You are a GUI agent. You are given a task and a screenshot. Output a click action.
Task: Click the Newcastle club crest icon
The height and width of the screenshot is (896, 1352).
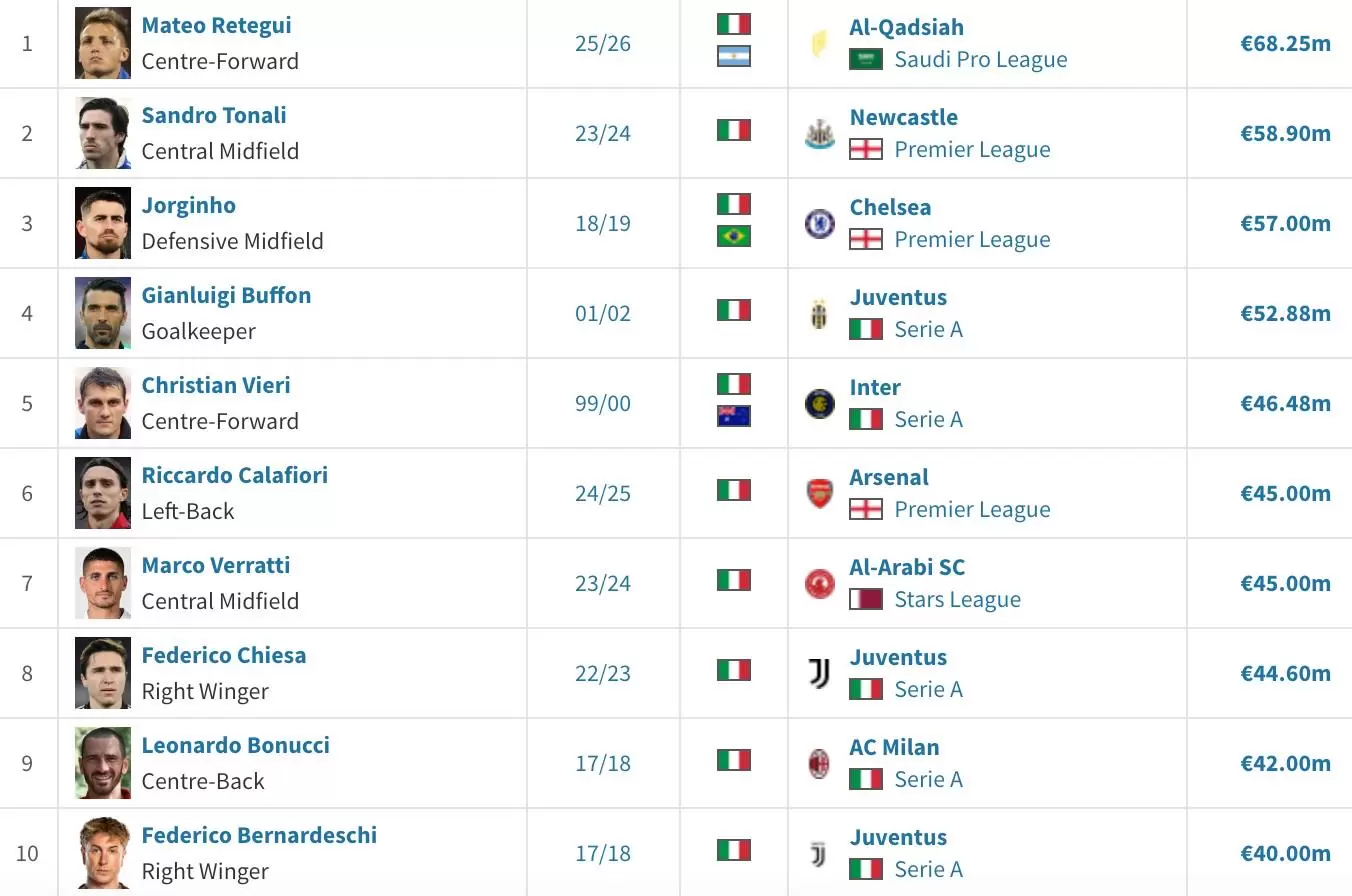(819, 133)
